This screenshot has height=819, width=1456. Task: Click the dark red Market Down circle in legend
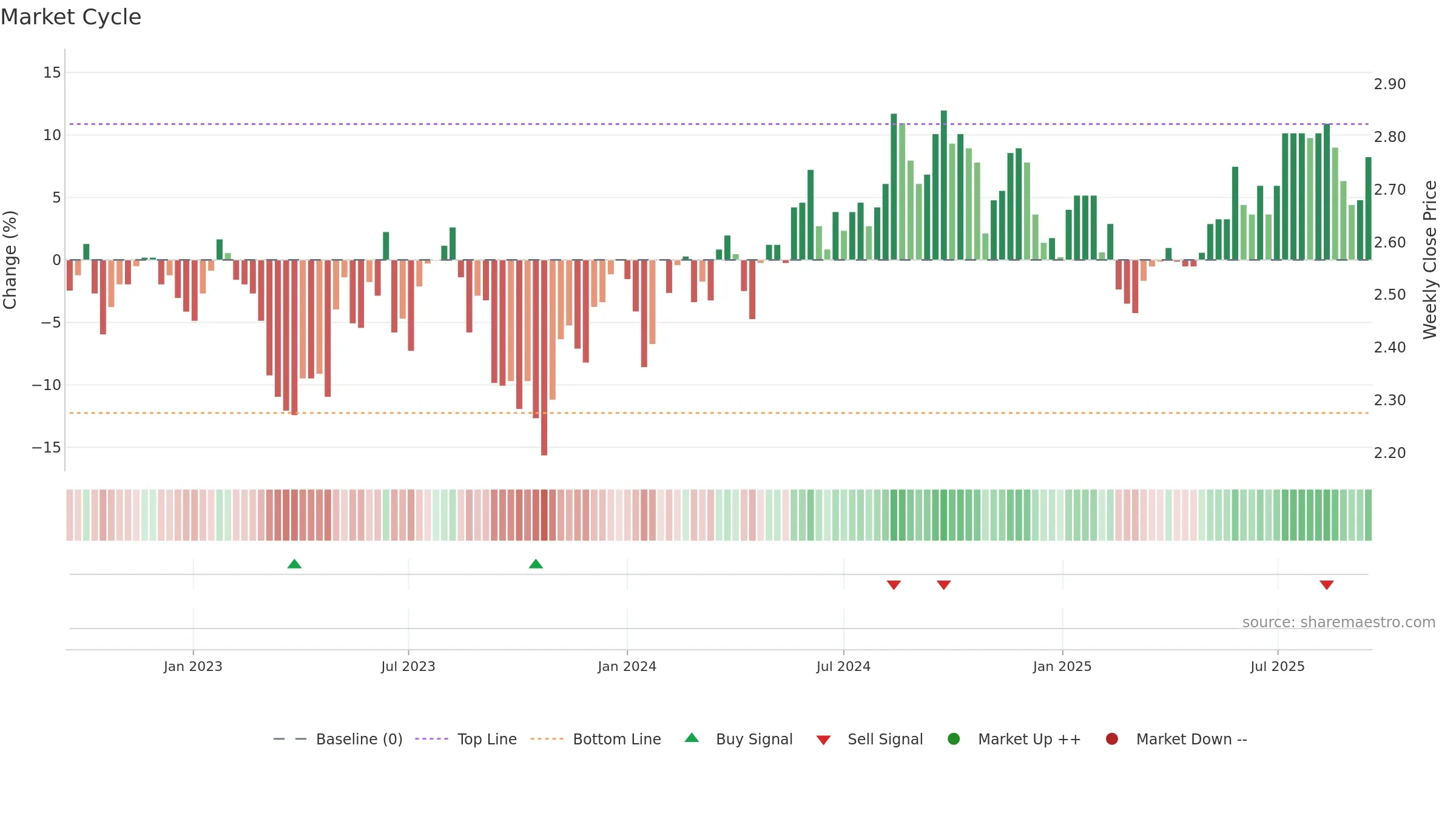(x=1112, y=739)
